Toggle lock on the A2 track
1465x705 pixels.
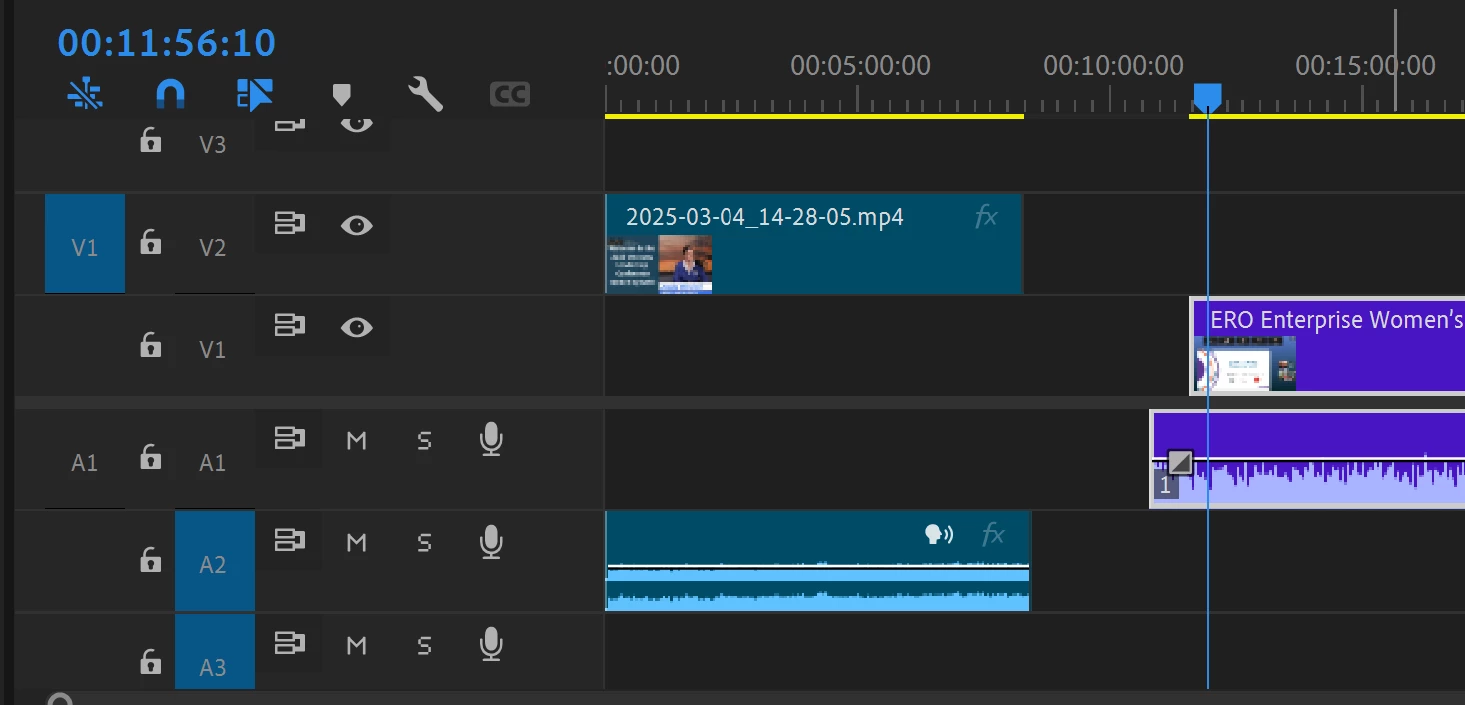(x=150, y=559)
